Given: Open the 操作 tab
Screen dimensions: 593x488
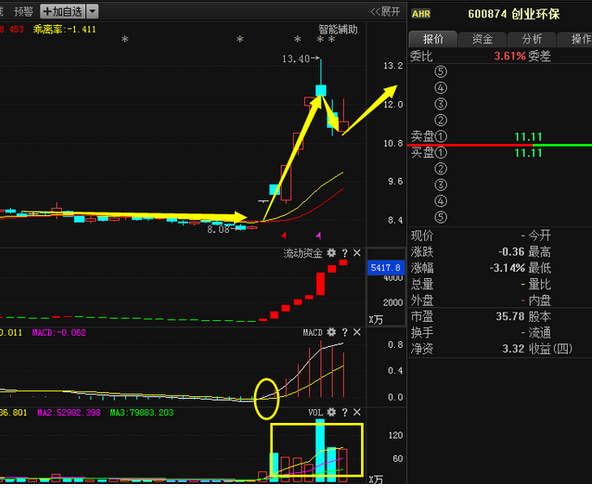Looking at the screenshot, I should point(576,39).
